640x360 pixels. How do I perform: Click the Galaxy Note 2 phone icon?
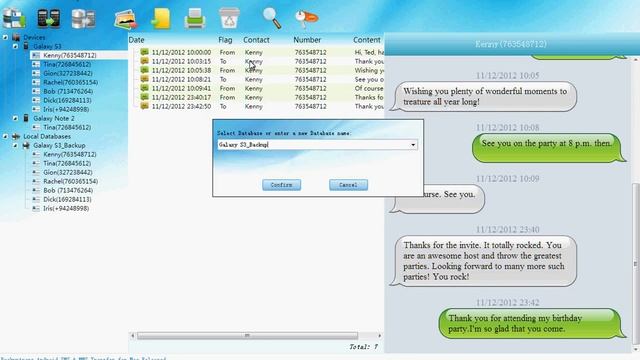click(26, 118)
